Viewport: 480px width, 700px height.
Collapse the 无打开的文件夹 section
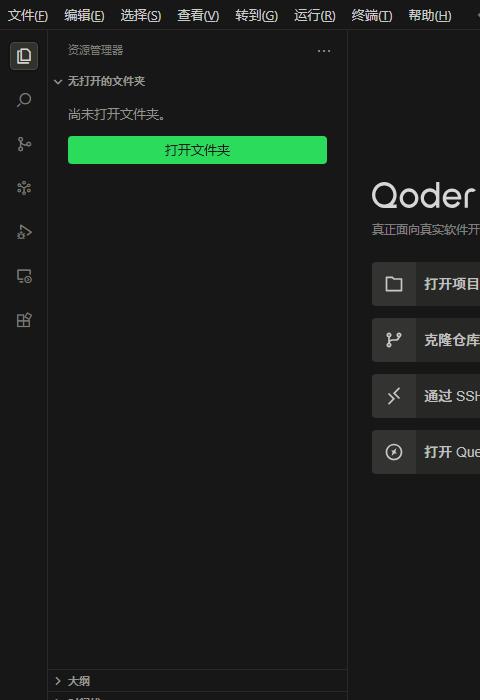click(106, 81)
